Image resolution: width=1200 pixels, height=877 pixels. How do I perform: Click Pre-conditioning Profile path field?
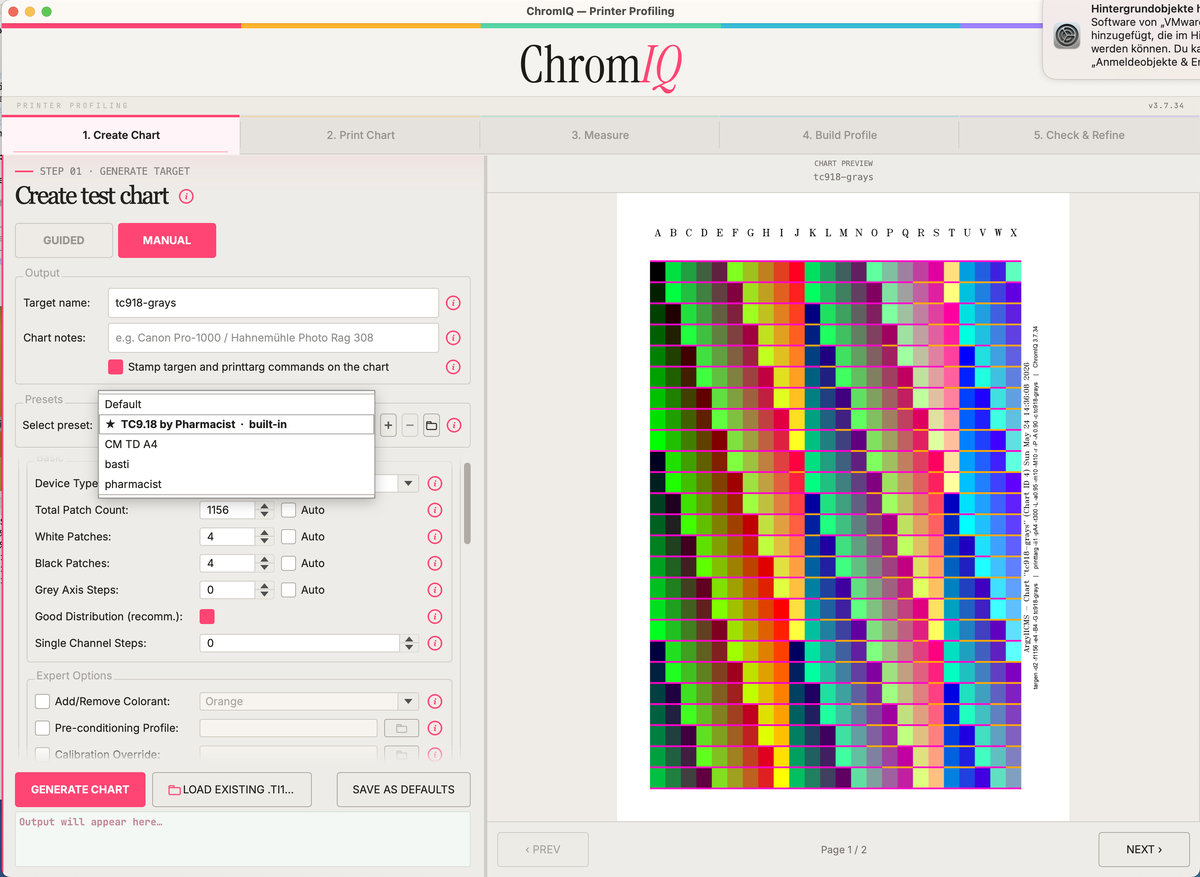point(288,728)
